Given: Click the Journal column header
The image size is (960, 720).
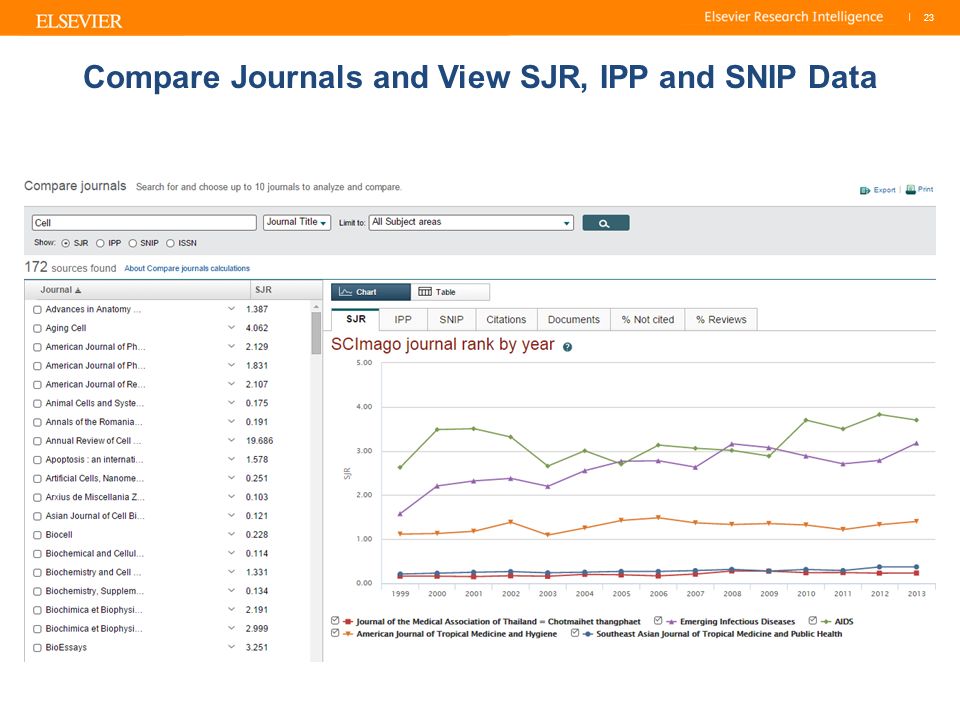Looking at the screenshot, I should (137, 290).
